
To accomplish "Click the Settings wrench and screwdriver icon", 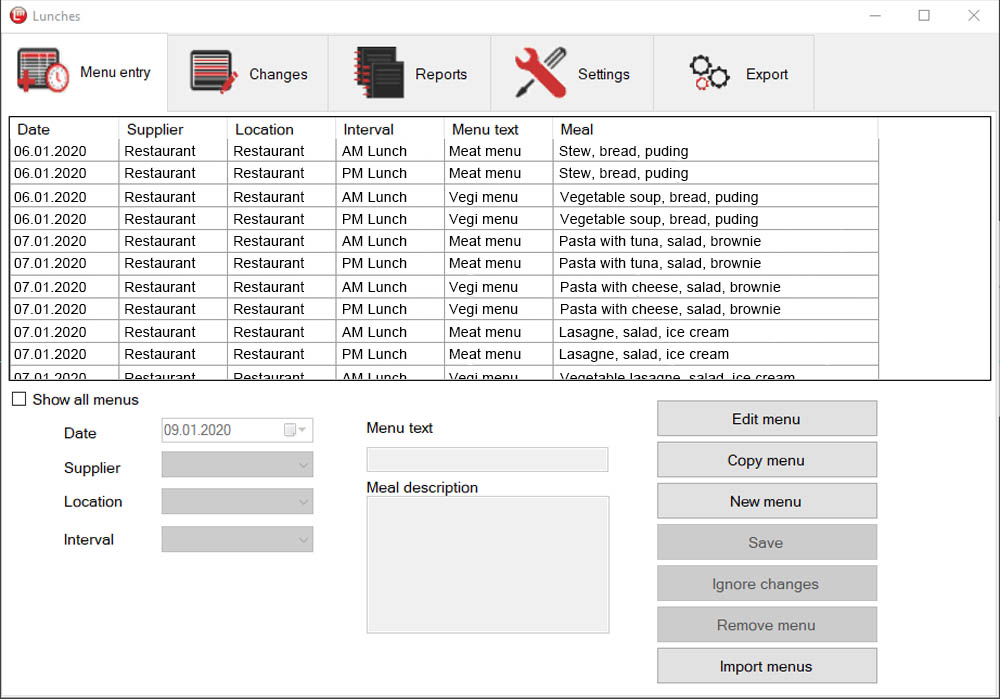I will 541,72.
